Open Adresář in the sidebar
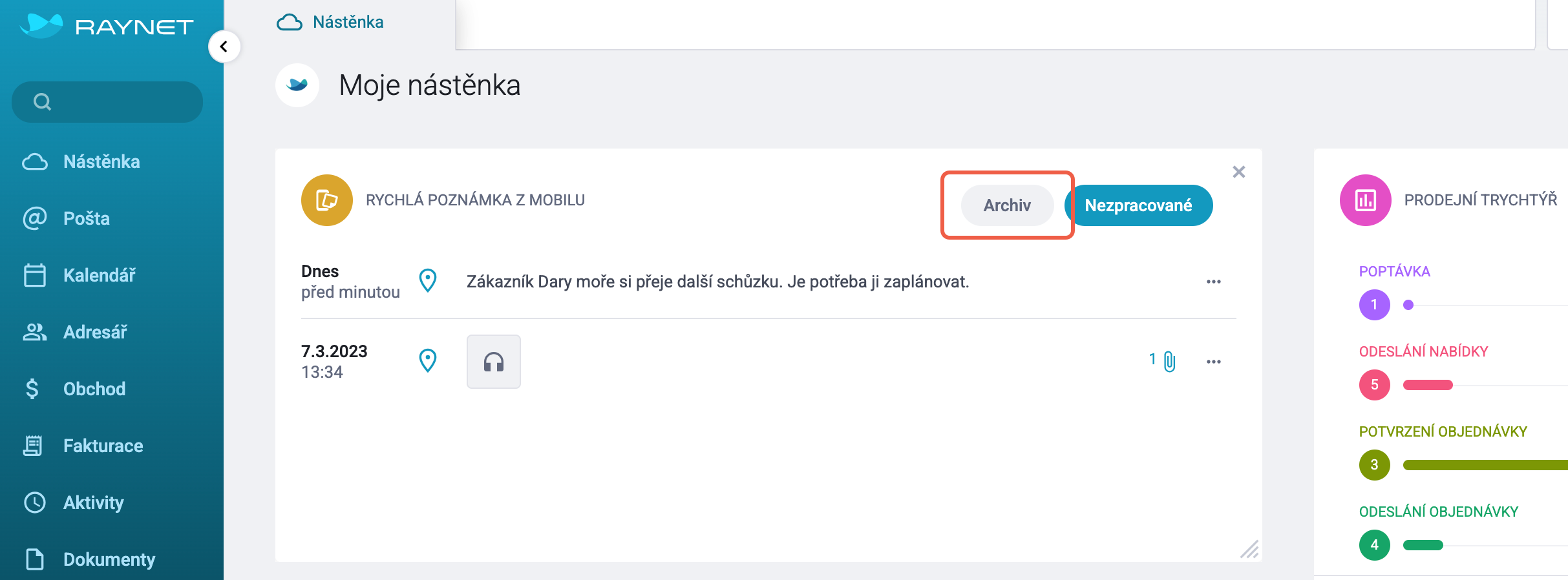 (x=95, y=332)
